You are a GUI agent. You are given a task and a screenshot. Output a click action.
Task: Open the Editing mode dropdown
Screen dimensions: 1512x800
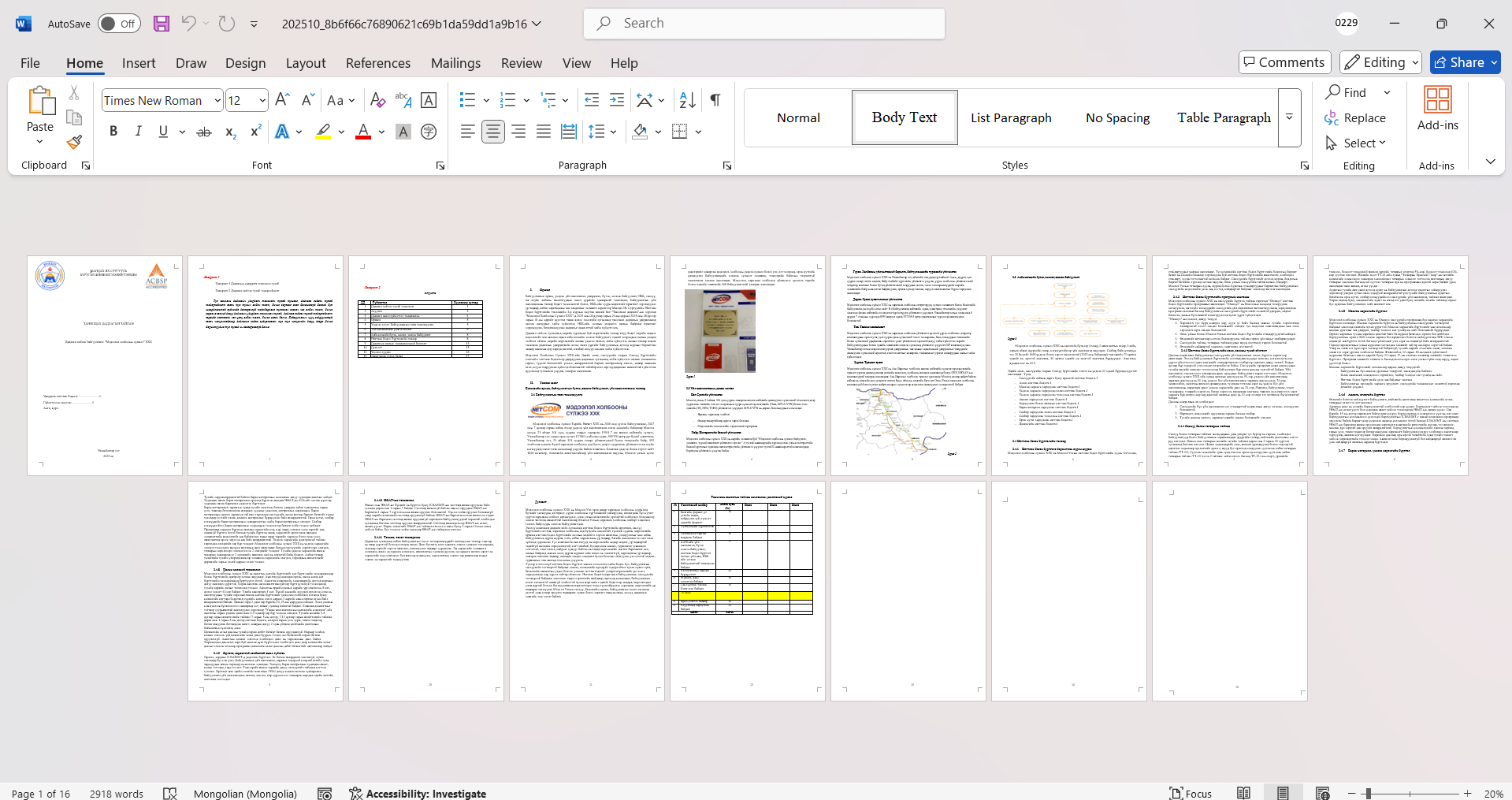(1381, 62)
